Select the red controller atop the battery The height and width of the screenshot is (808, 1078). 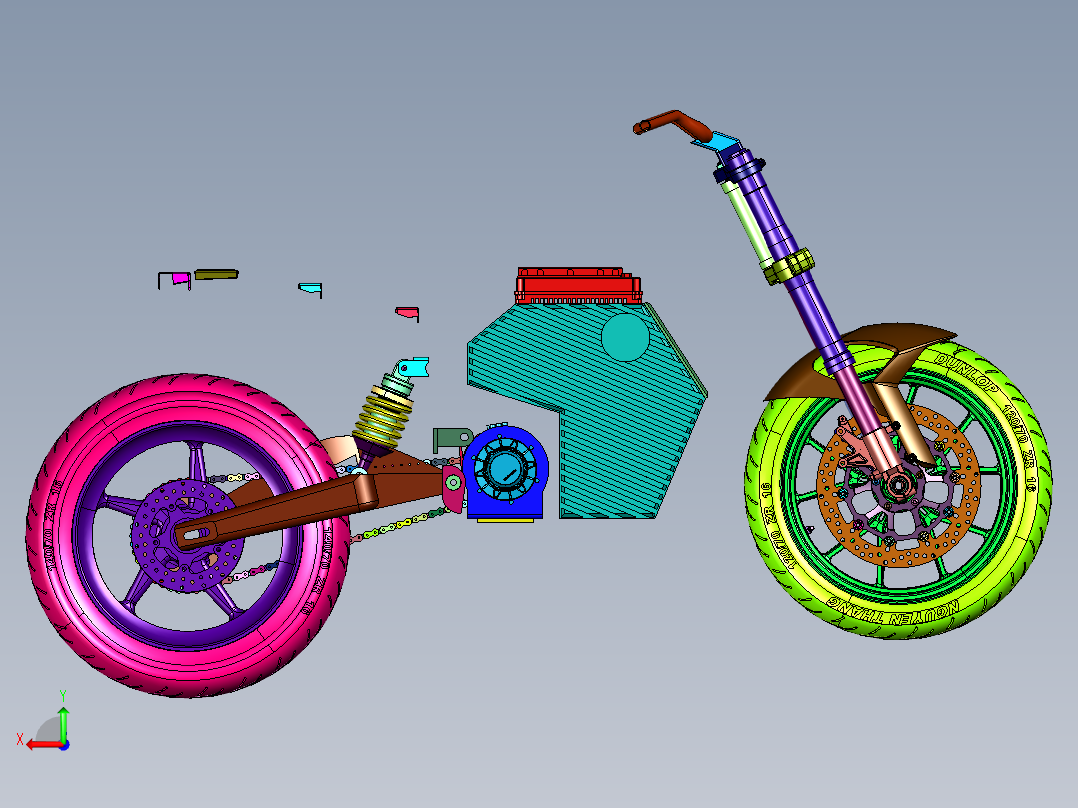tap(578, 286)
